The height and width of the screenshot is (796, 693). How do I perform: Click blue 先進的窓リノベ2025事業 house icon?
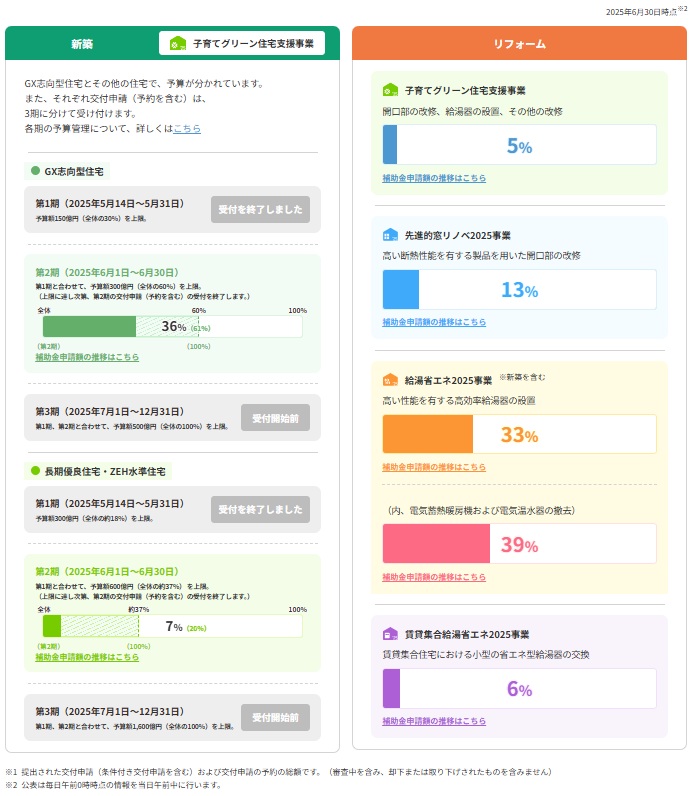pos(390,235)
